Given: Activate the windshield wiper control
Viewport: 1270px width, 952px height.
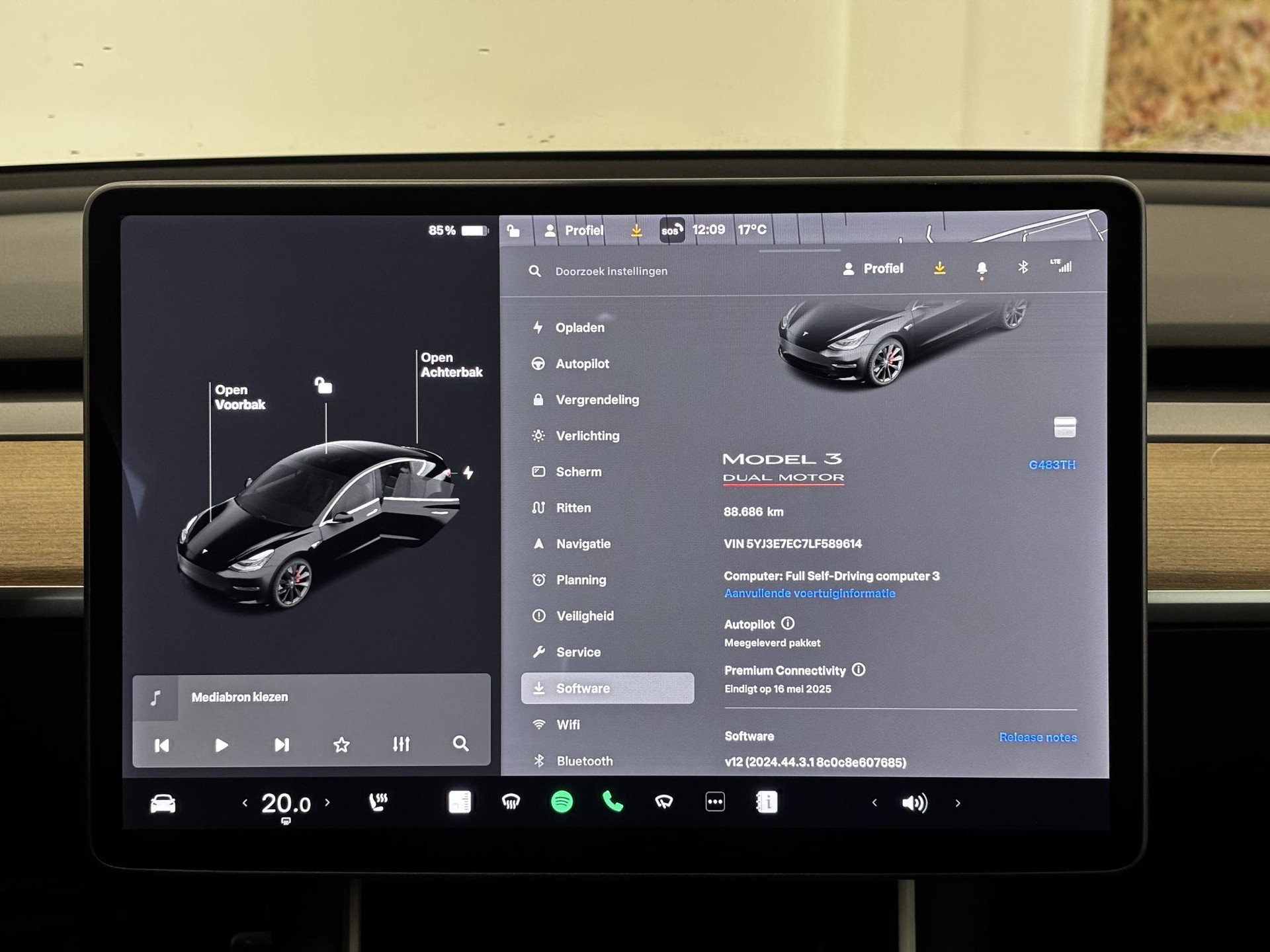Looking at the screenshot, I should [x=663, y=802].
